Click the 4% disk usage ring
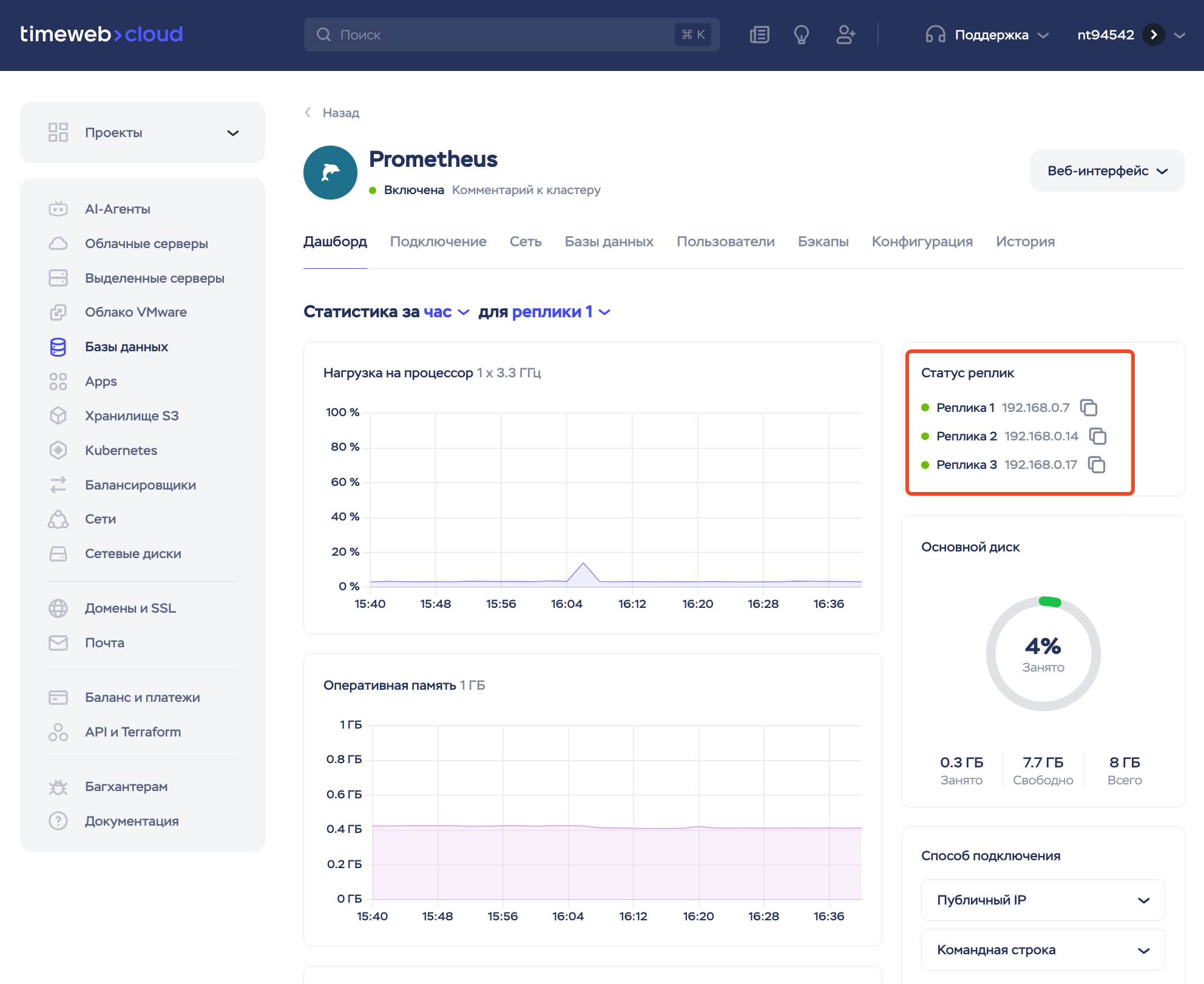 coord(1043,653)
